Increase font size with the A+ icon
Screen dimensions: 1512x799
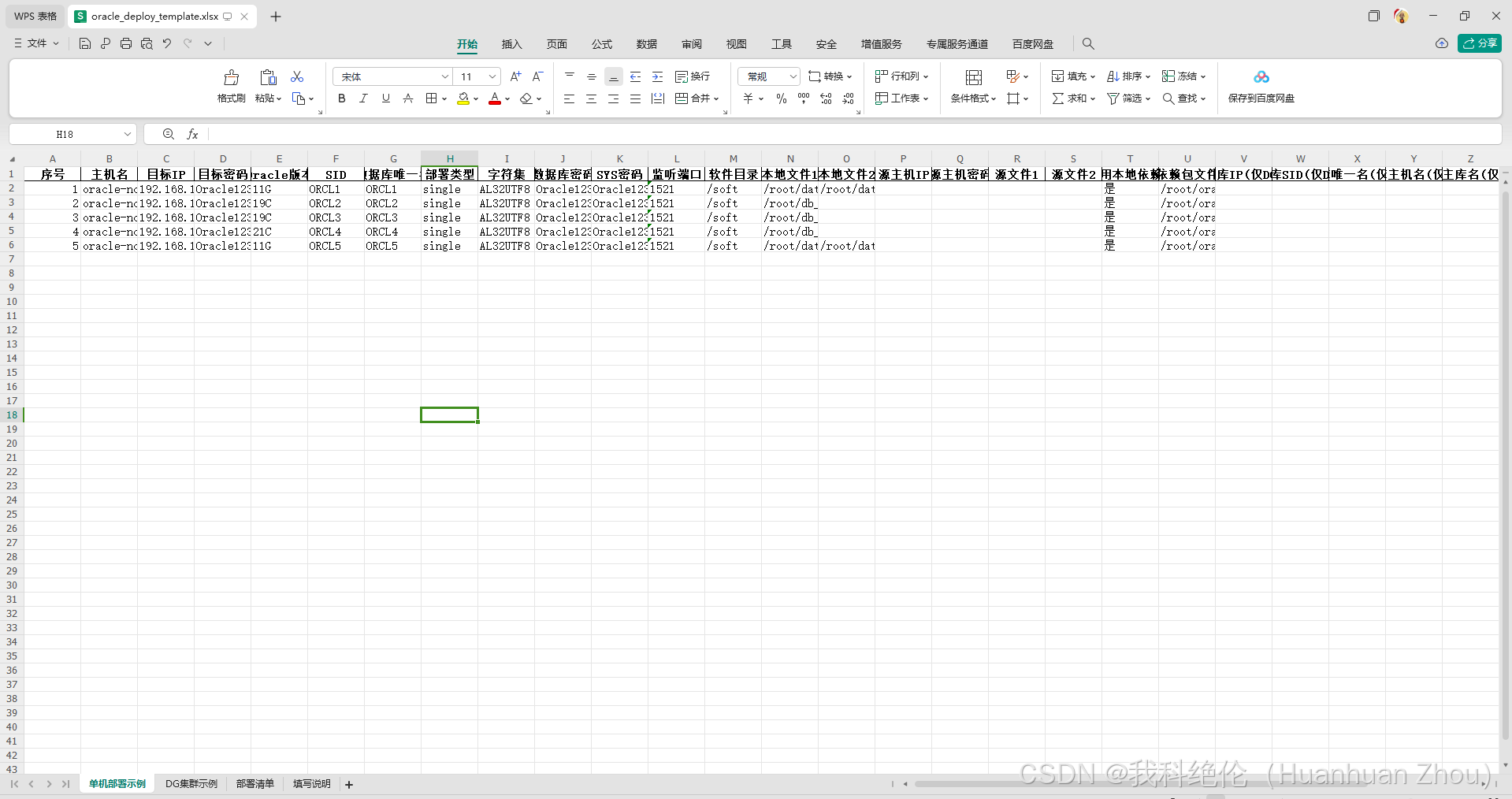(516, 76)
